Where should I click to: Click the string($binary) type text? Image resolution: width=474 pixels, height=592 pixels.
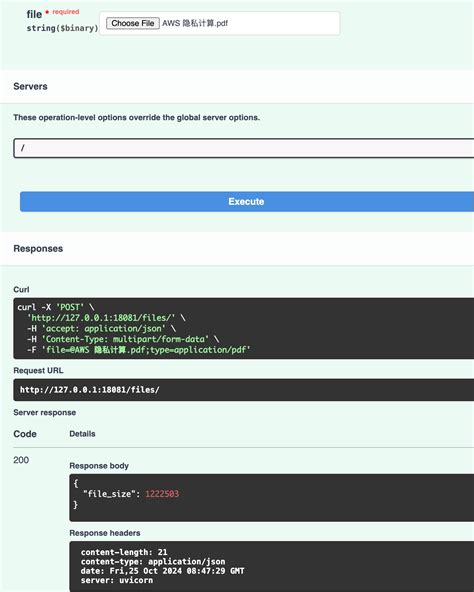pos(62,28)
